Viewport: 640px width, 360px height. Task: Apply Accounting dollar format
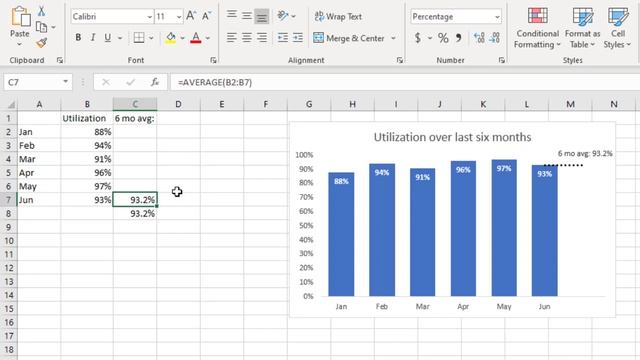418,38
